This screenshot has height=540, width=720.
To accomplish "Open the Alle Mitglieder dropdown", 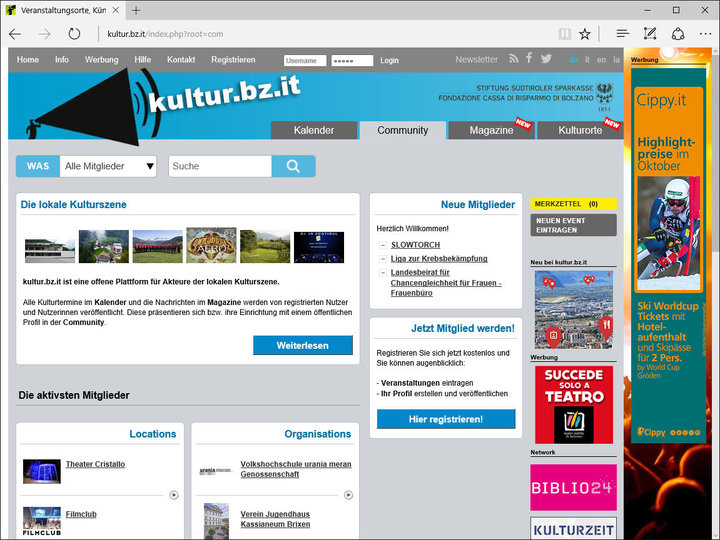I will [x=108, y=166].
